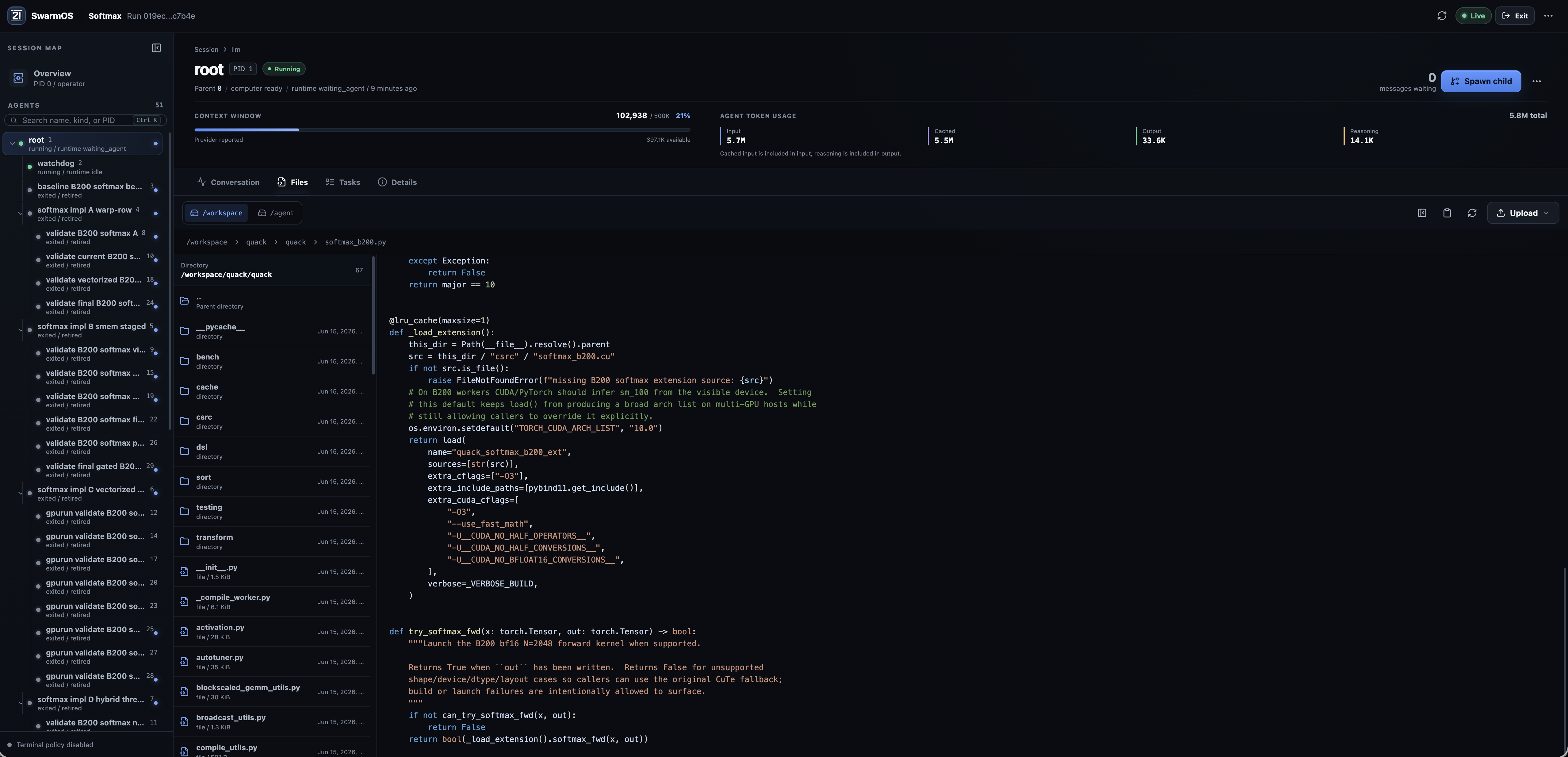Image resolution: width=1568 pixels, height=757 pixels.
Task: Open validate B200 softmax A agent
Action: click(96, 237)
